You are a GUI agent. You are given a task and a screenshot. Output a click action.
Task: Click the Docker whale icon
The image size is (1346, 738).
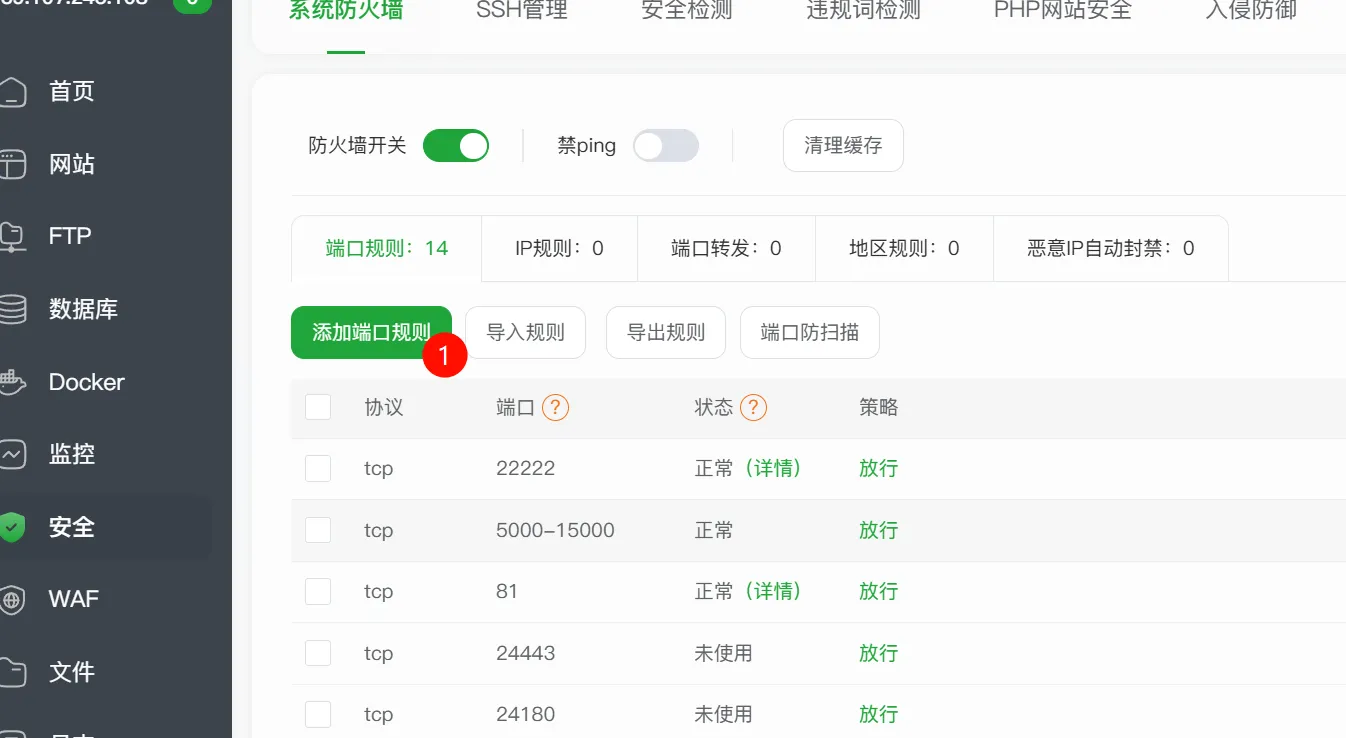point(12,383)
